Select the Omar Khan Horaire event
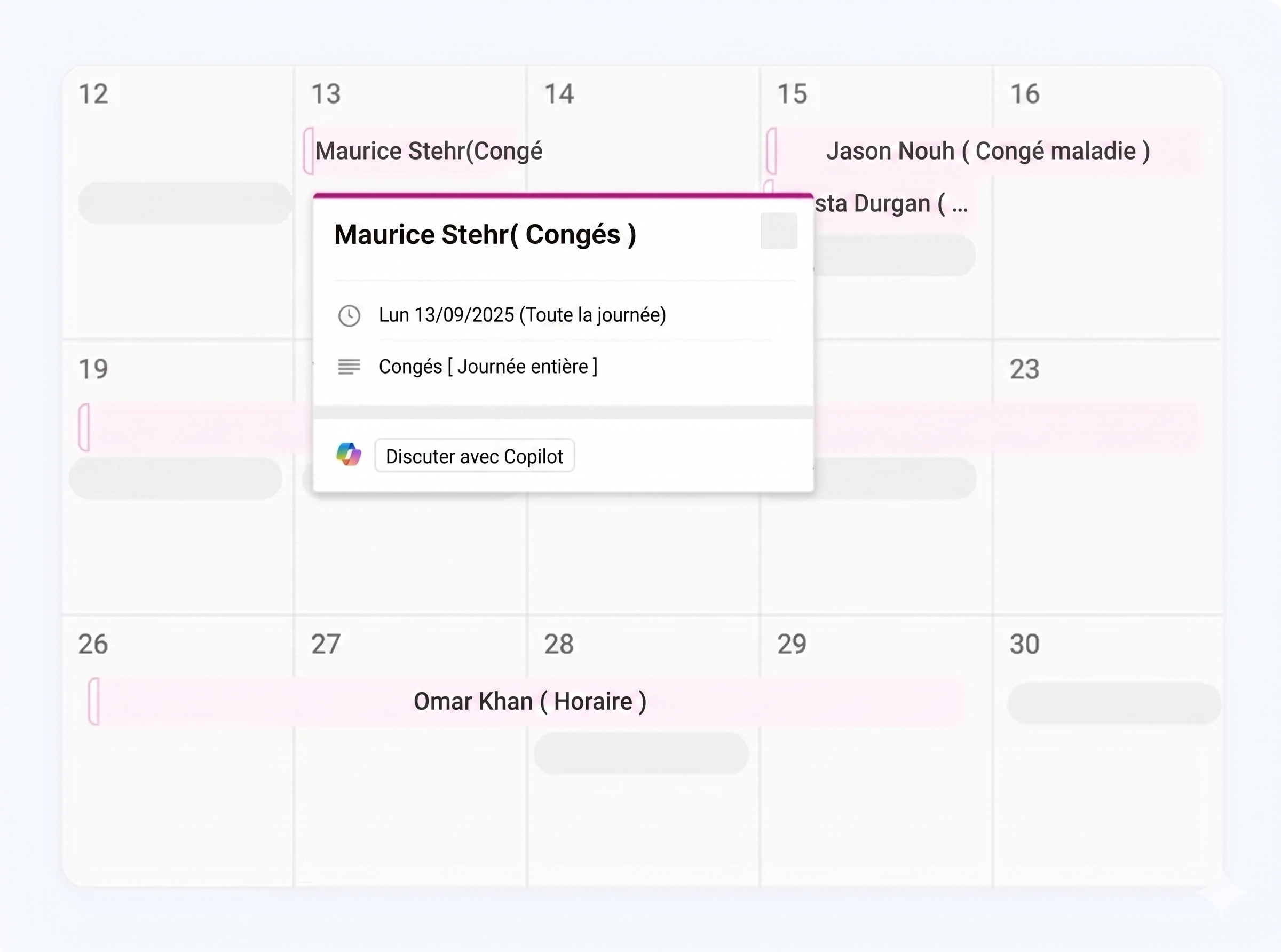Screen dimensions: 1281x952 click(x=530, y=701)
